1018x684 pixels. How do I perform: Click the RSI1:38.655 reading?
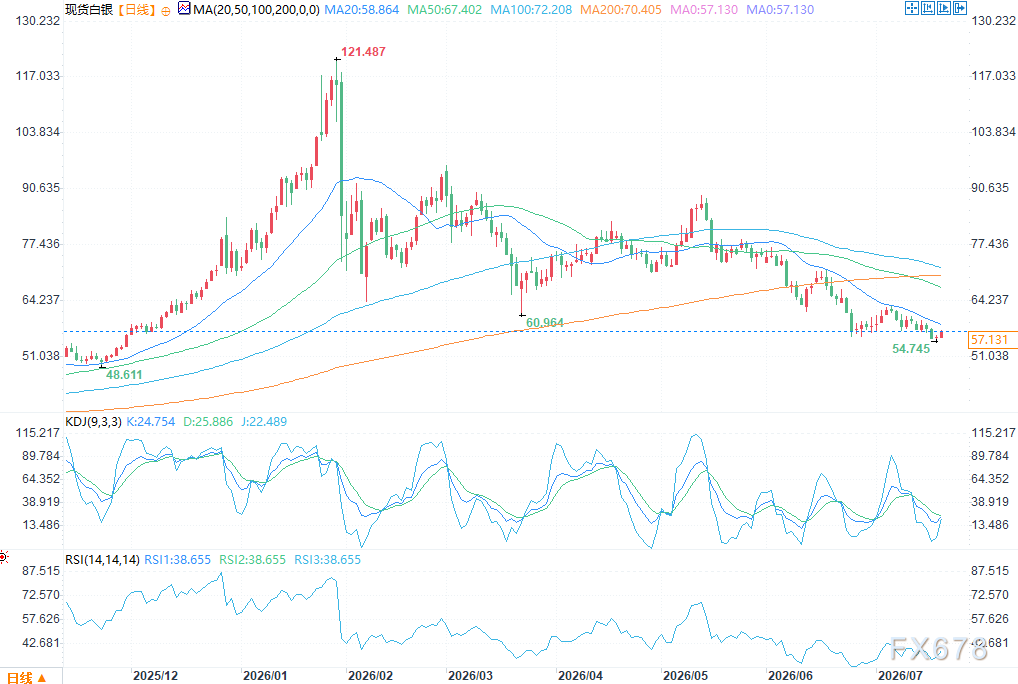point(177,559)
